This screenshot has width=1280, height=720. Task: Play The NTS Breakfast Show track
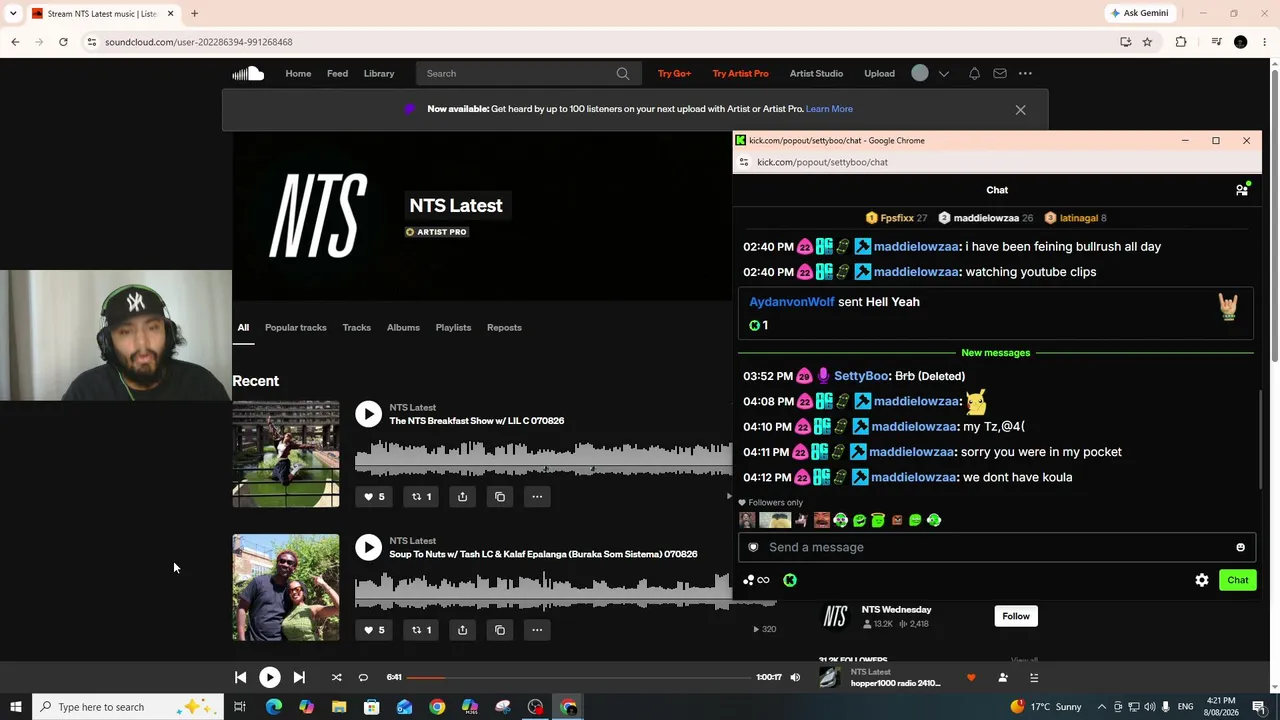click(369, 414)
